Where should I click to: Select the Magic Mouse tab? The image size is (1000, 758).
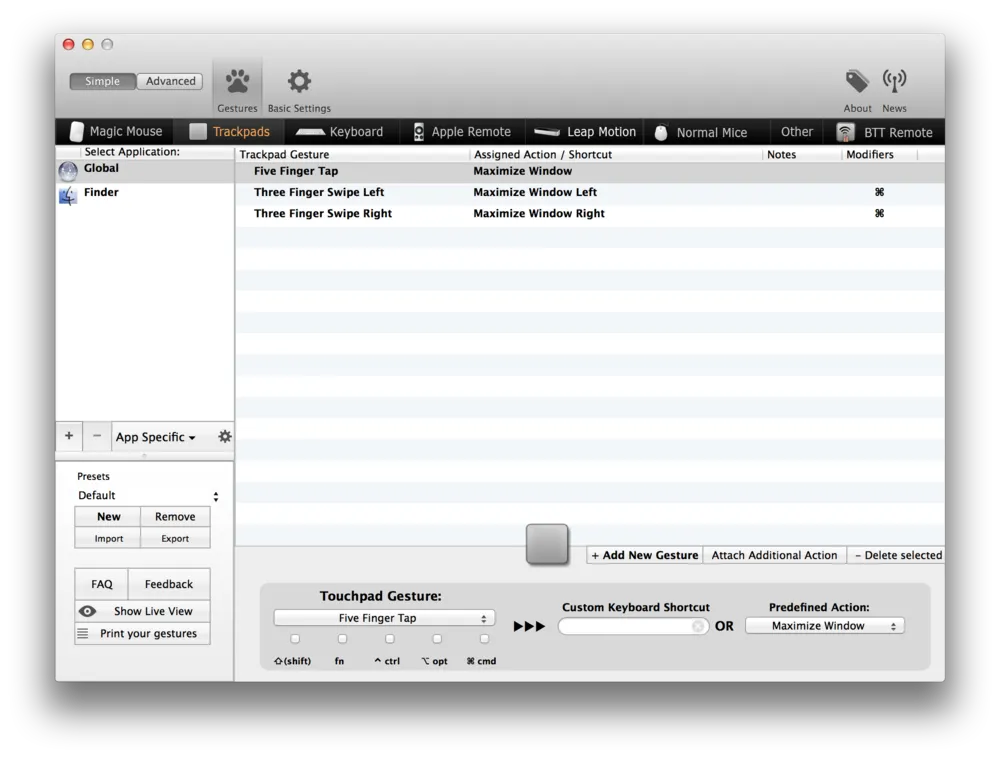(x=115, y=132)
